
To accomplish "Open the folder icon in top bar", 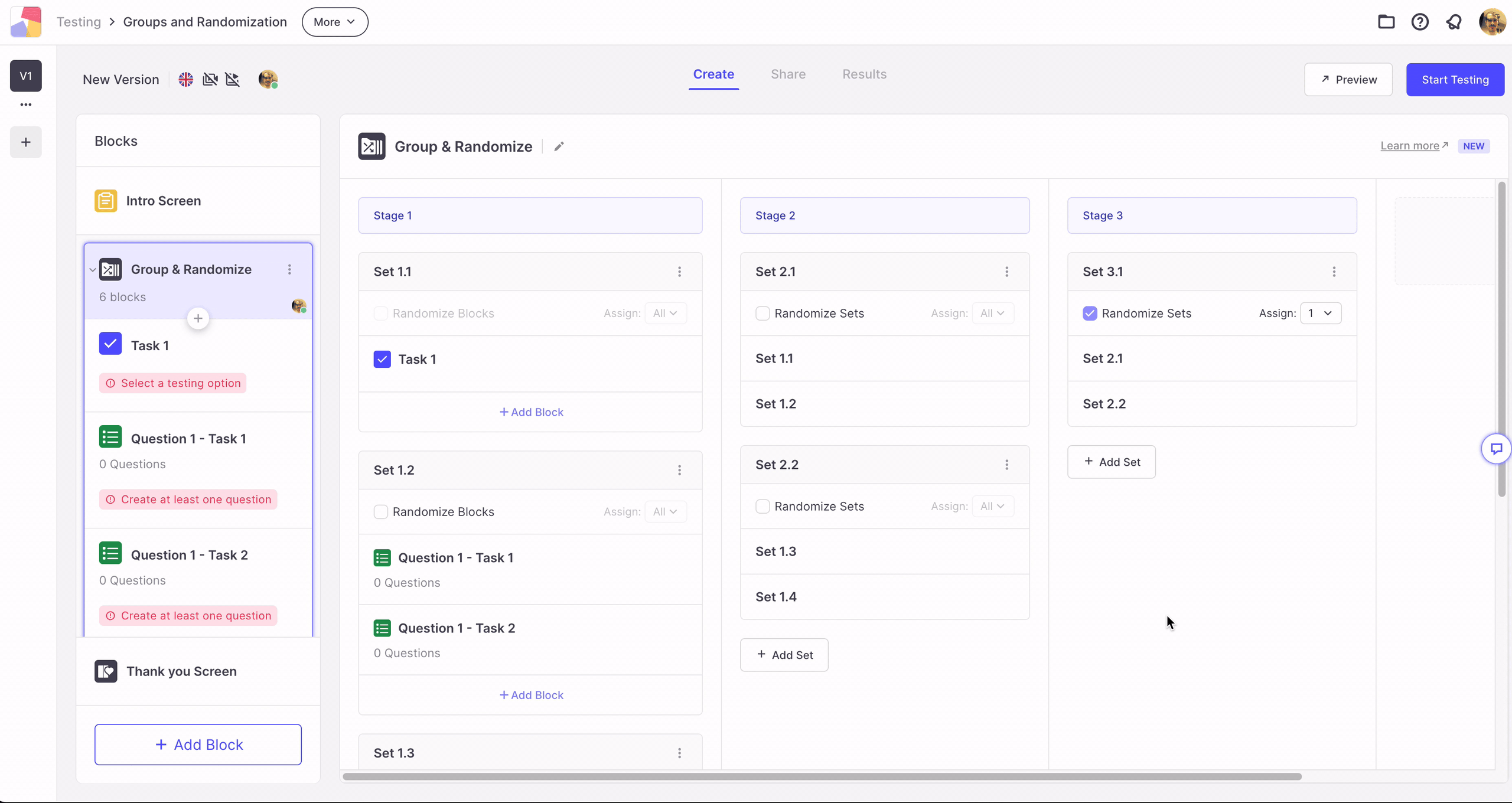I will [x=1386, y=22].
